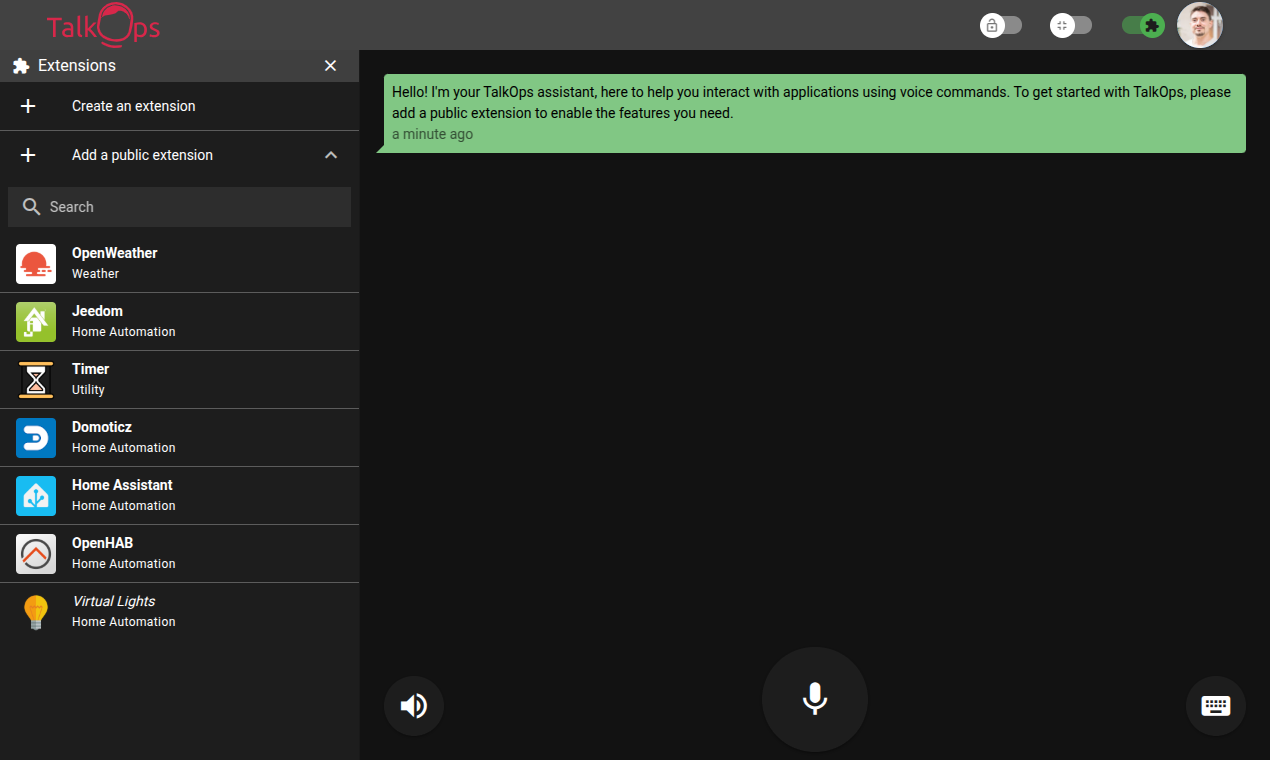This screenshot has width=1270, height=760.
Task: Click the Extensions puzzle icon
Action: click(x=21, y=66)
